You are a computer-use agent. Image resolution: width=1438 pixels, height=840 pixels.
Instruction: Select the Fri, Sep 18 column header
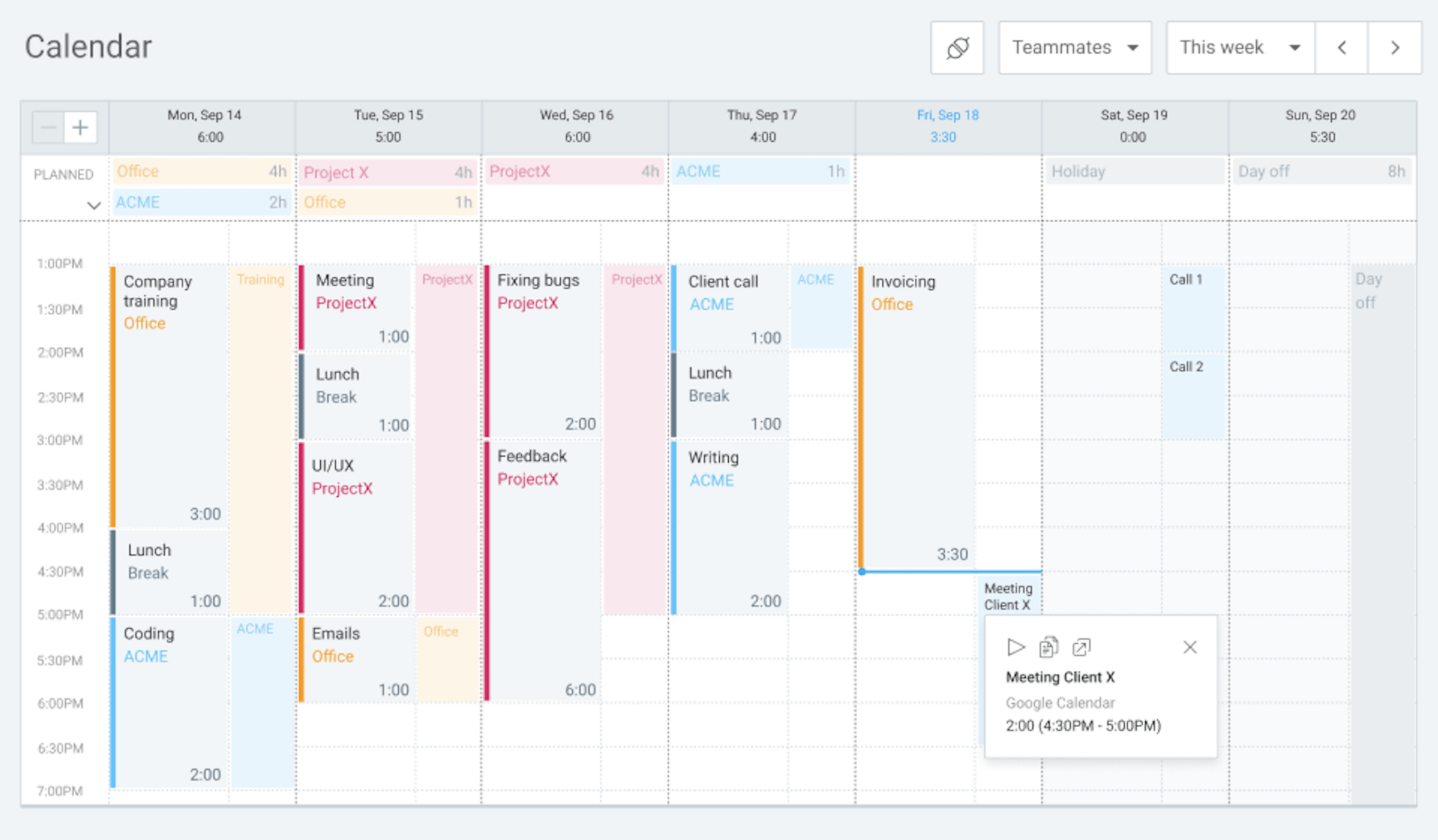[x=947, y=126]
